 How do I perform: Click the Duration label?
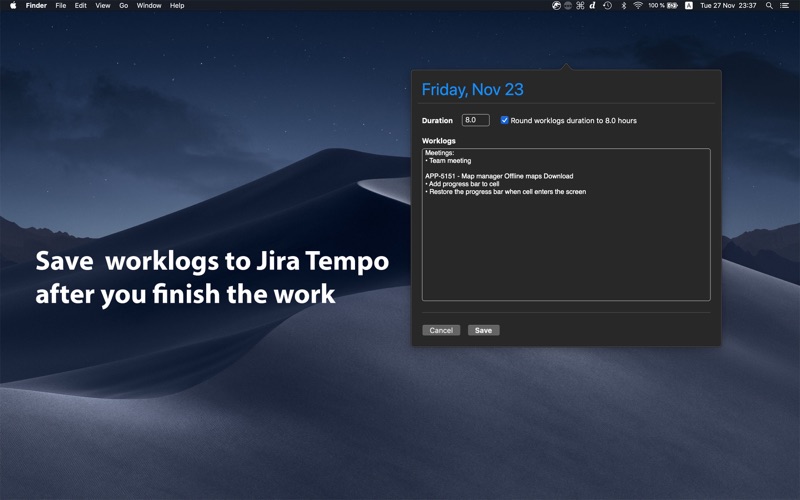click(437, 121)
